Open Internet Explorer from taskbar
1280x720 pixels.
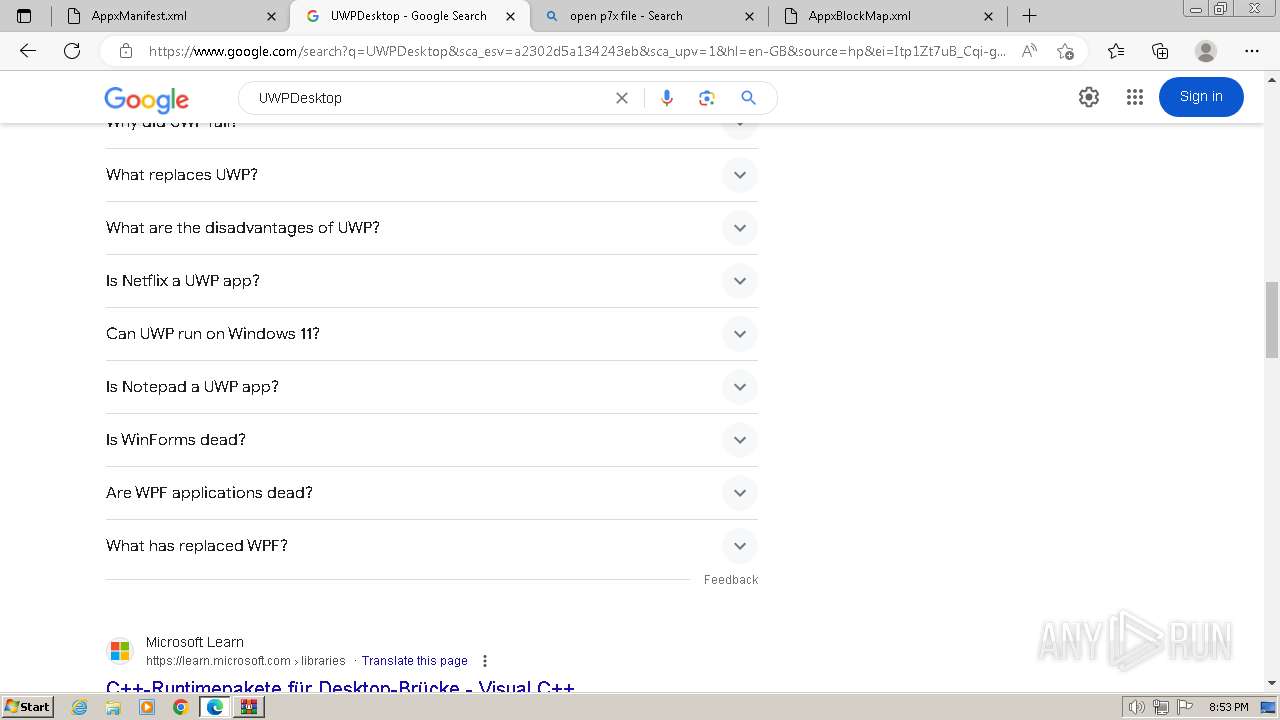click(80, 707)
